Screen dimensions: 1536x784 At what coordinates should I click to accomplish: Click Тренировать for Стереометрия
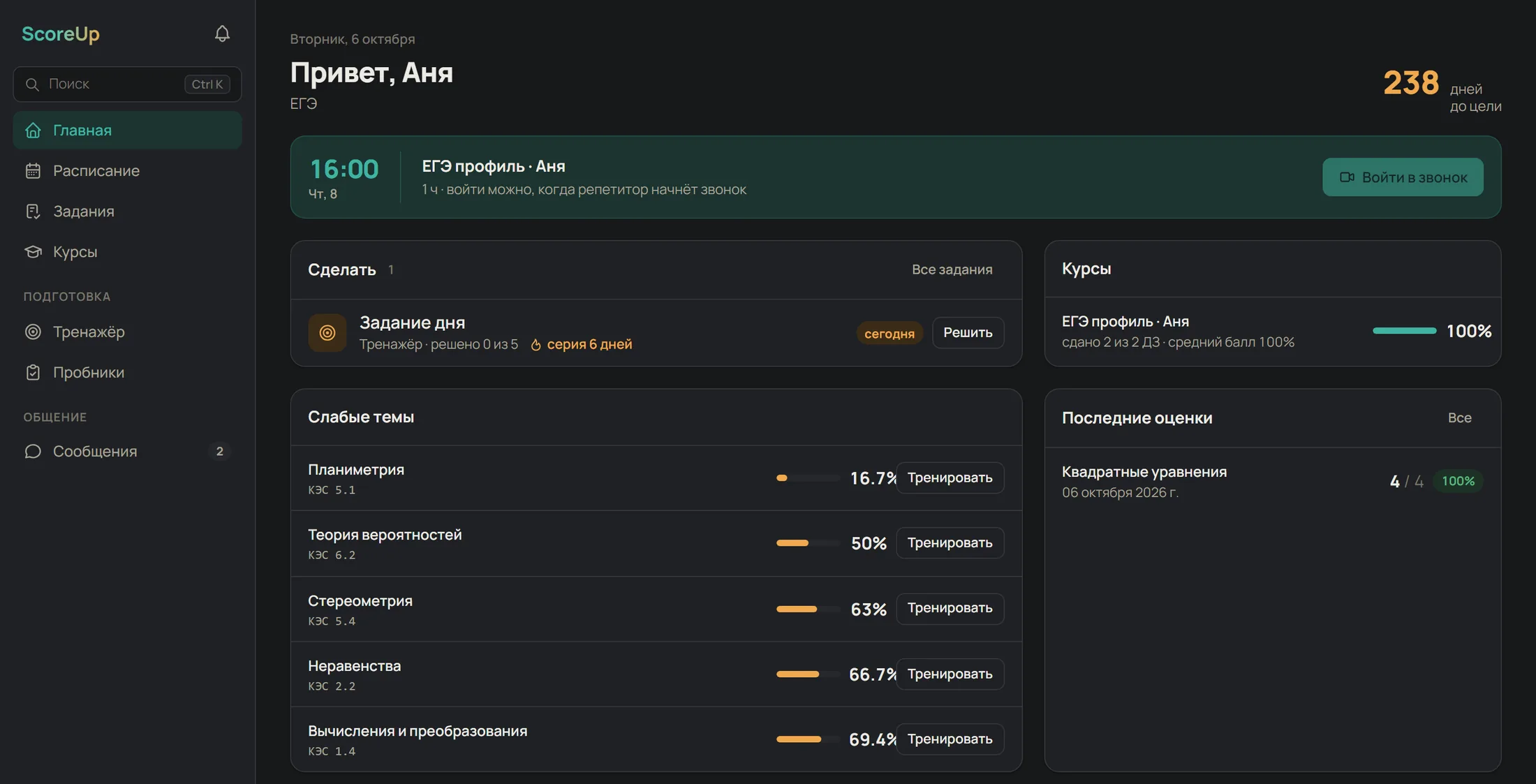pyautogui.click(x=950, y=609)
